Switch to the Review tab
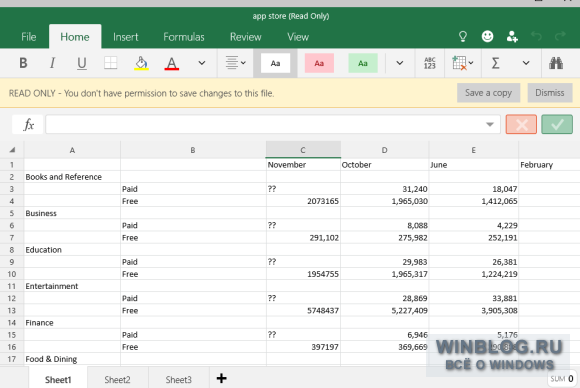 pyautogui.click(x=246, y=37)
